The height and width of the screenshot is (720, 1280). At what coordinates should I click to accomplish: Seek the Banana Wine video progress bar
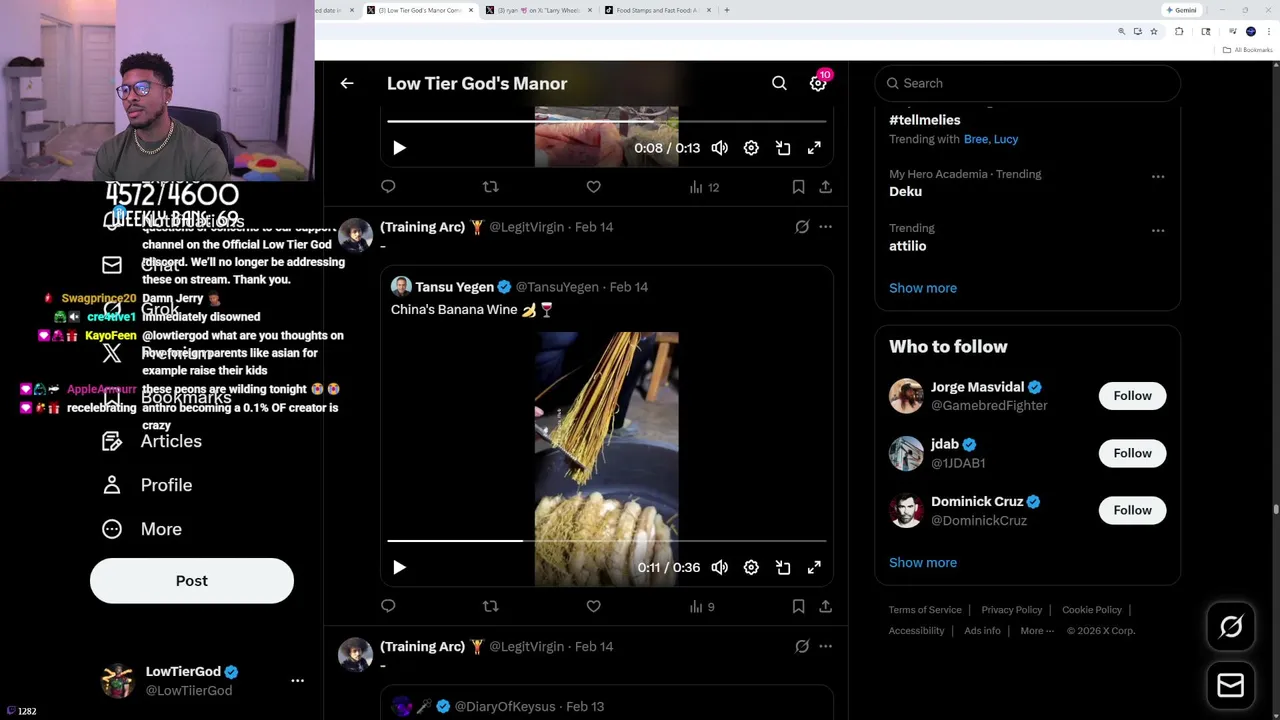(x=607, y=541)
